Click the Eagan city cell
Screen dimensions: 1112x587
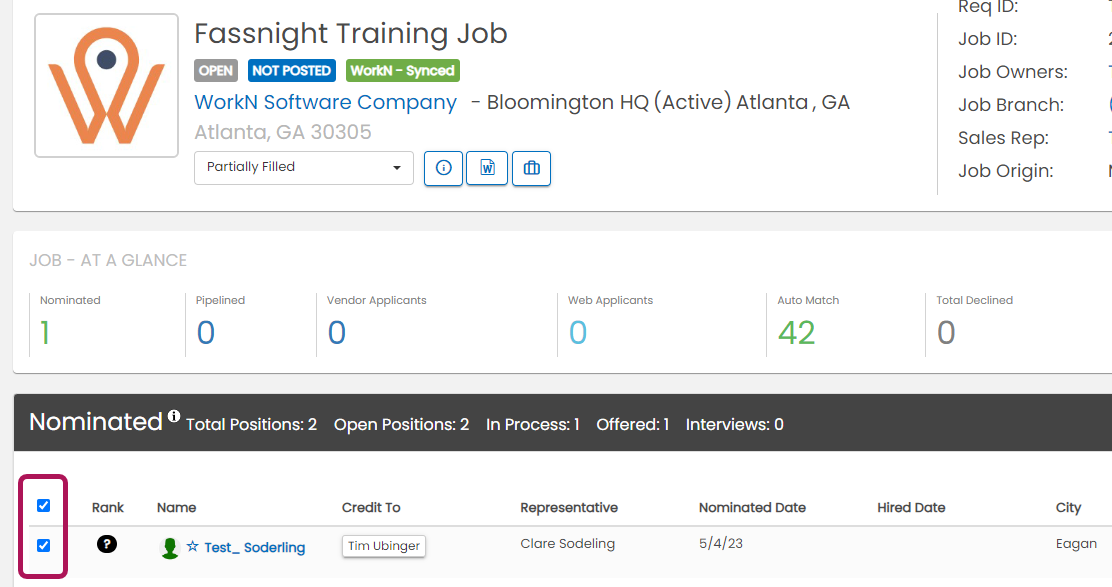tap(1076, 544)
